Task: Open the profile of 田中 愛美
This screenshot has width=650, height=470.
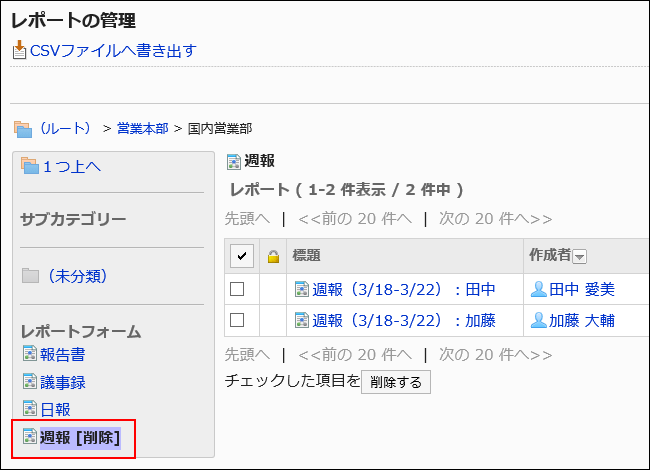Action: 582,289
